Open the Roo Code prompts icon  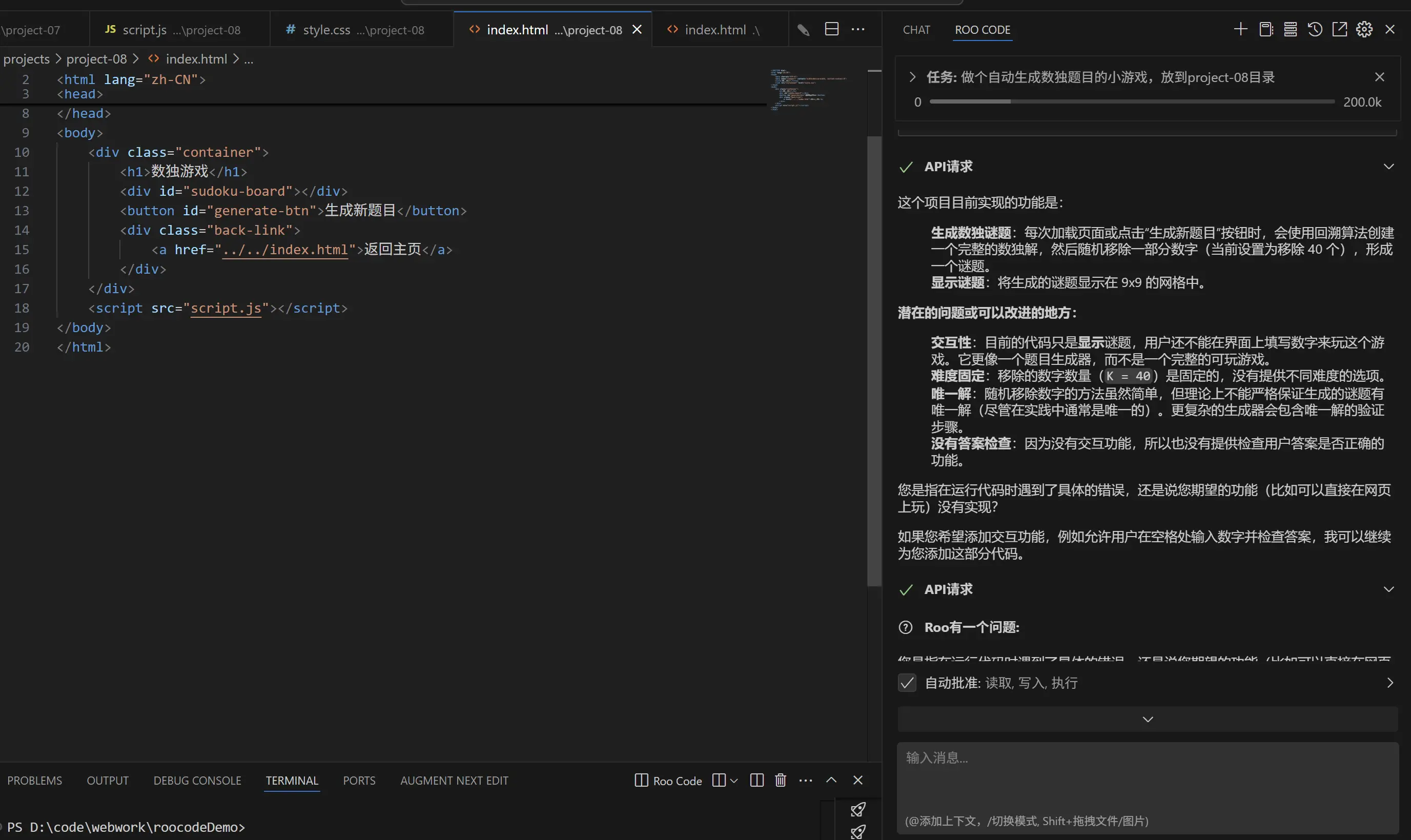click(x=1266, y=29)
